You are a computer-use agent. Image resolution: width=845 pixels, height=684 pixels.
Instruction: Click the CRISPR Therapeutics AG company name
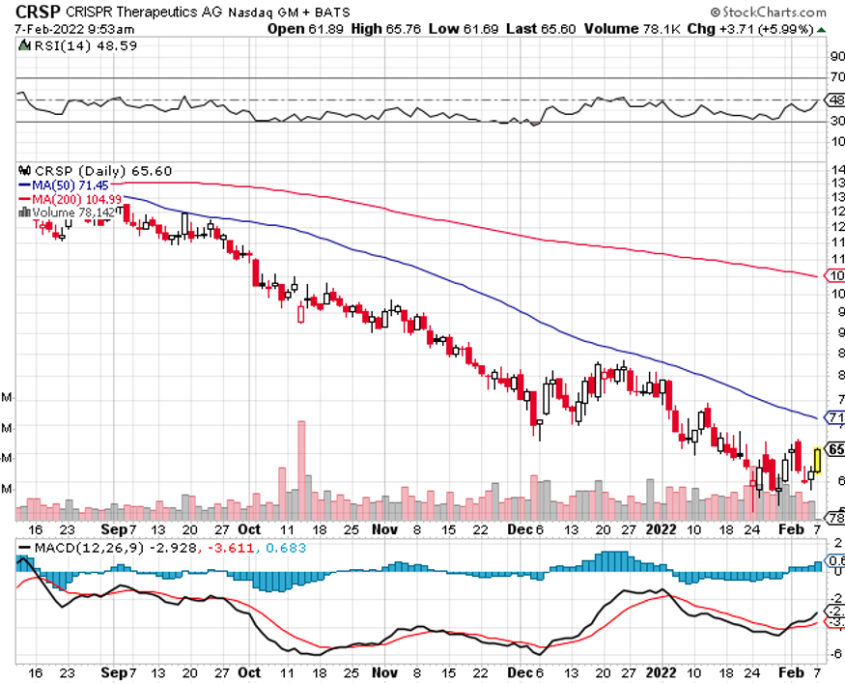pos(143,12)
